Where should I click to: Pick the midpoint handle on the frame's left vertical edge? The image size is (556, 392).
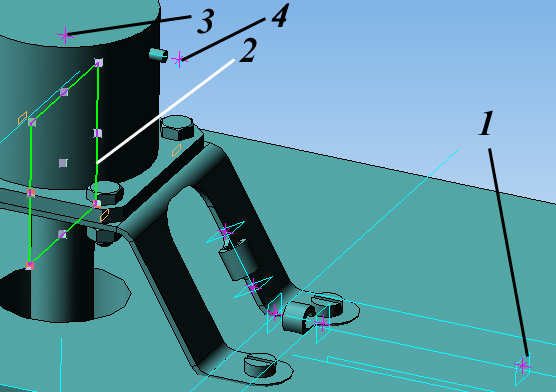click(x=31, y=193)
